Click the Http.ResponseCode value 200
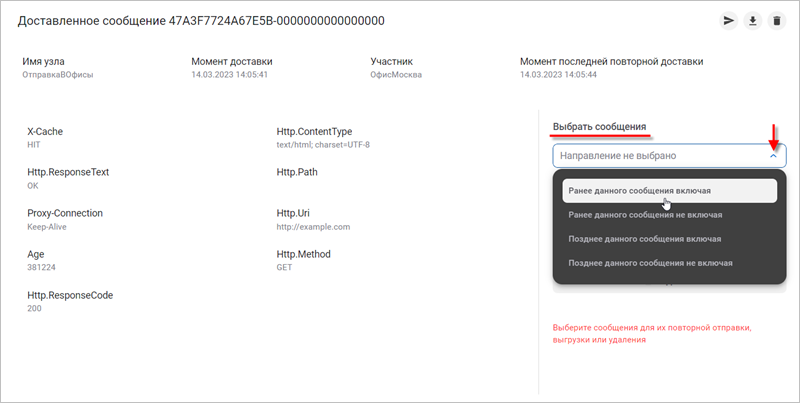 34,309
